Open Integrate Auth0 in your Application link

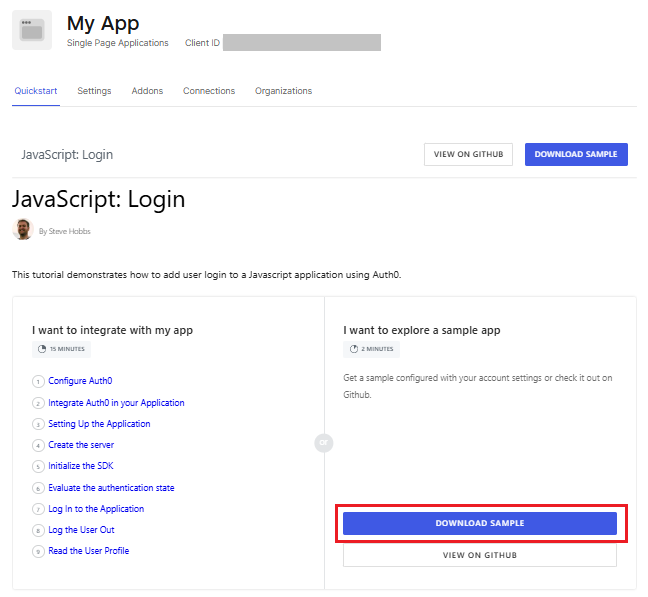point(116,403)
